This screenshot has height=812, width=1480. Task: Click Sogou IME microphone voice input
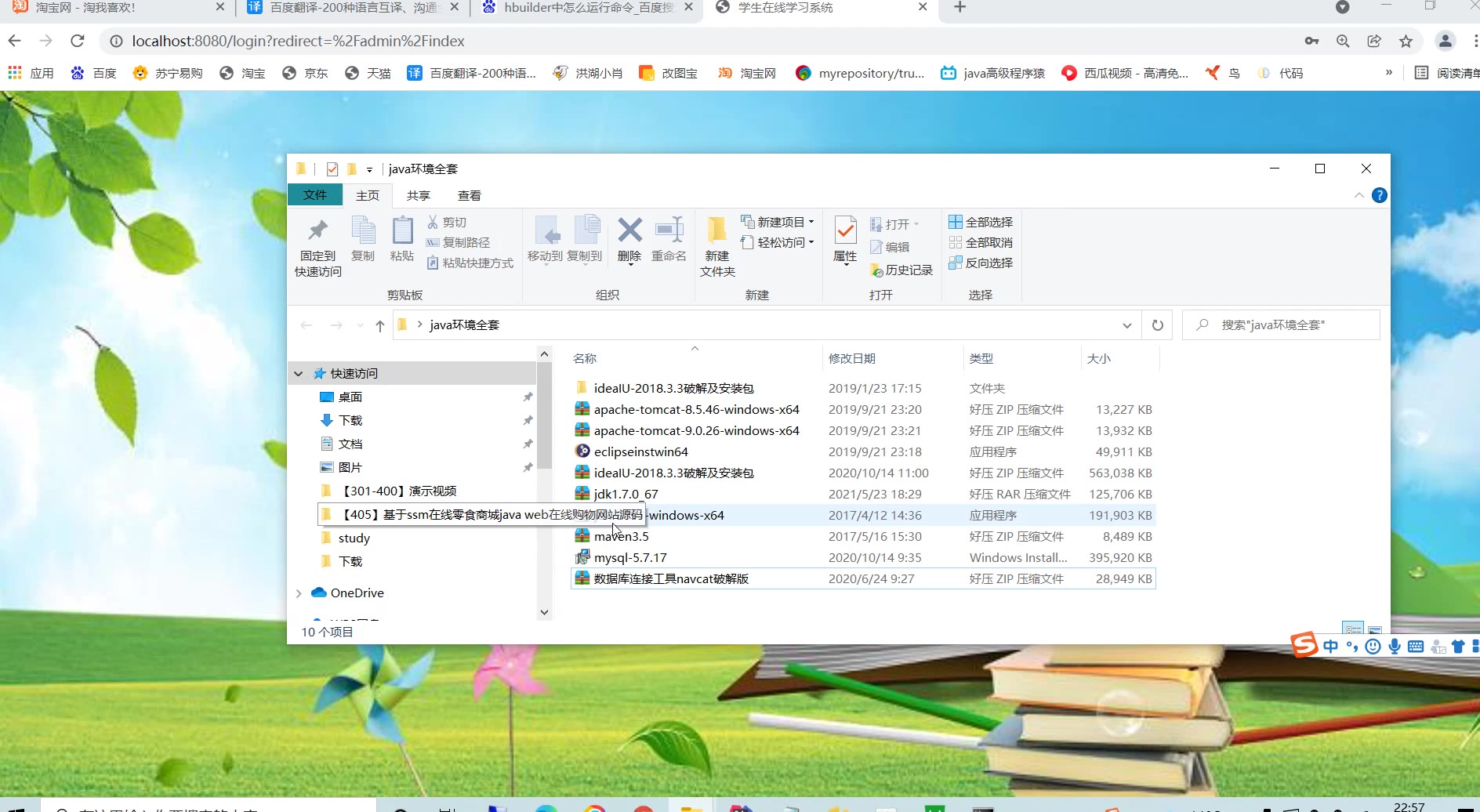point(1395,647)
